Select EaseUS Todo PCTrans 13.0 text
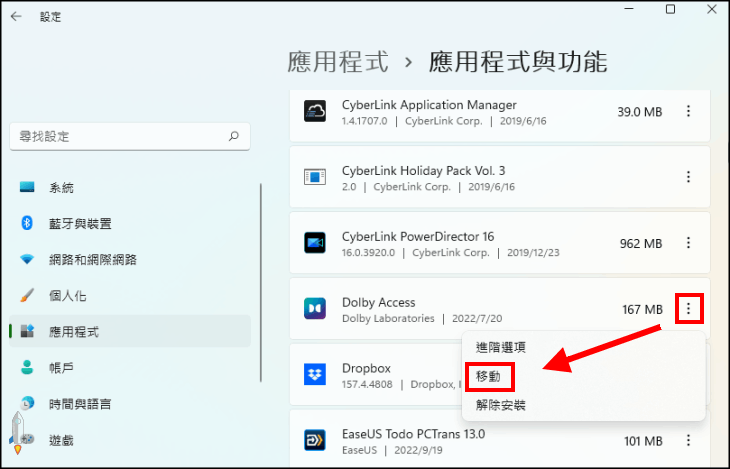730x469 pixels. [x=413, y=434]
